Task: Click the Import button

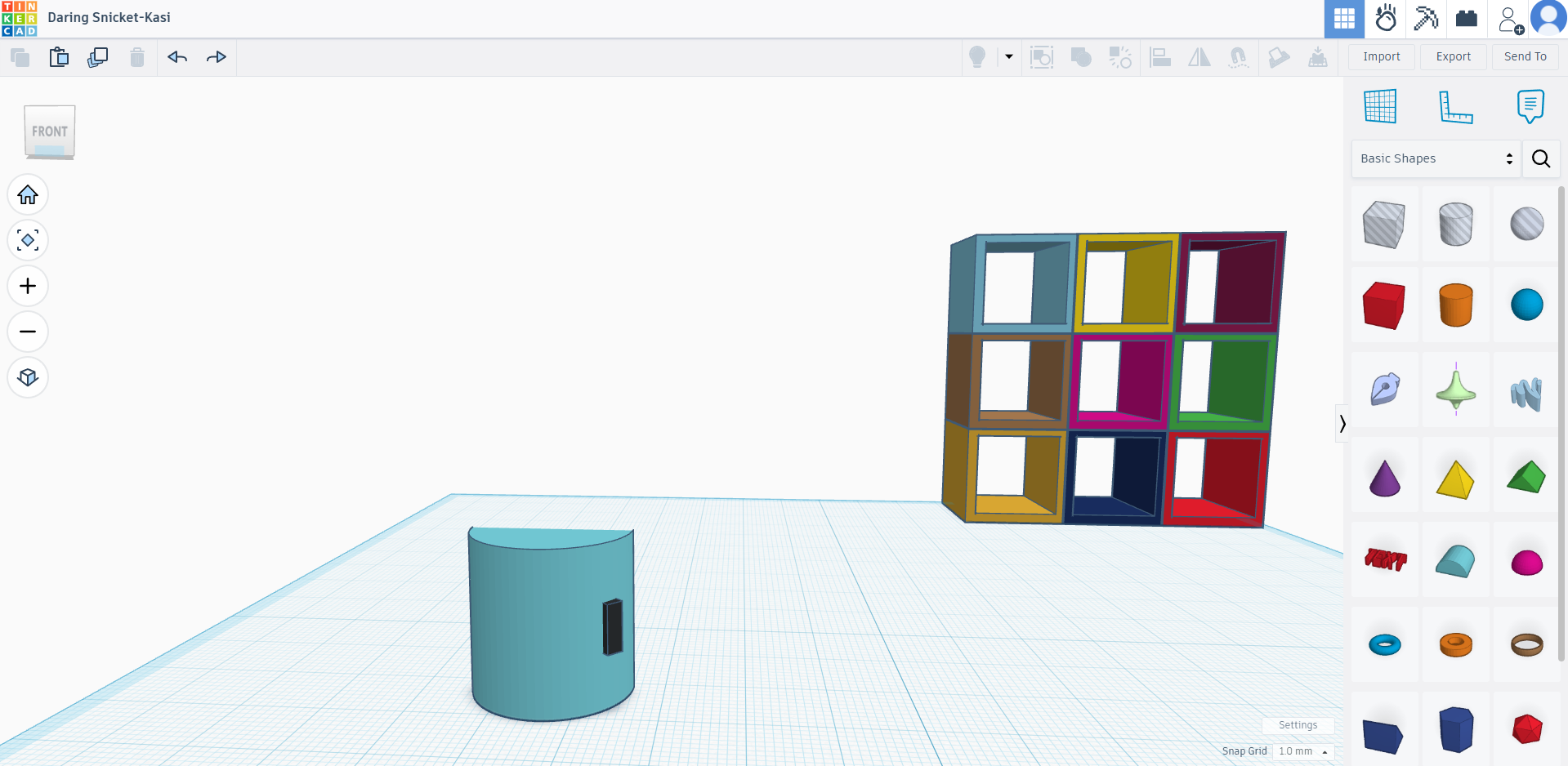Action: tap(1382, 56)
